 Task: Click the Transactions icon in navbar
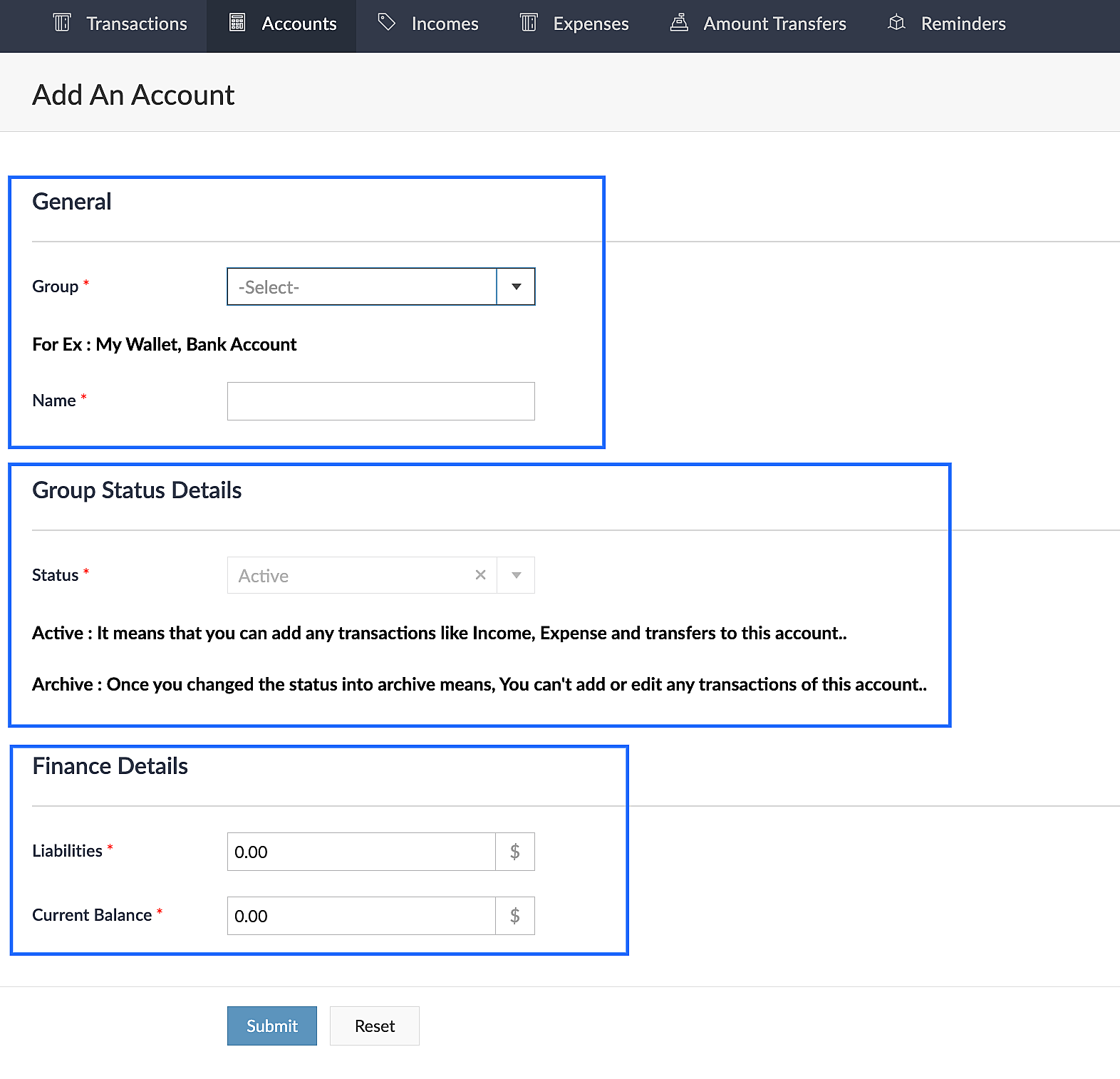coord(62,23)
